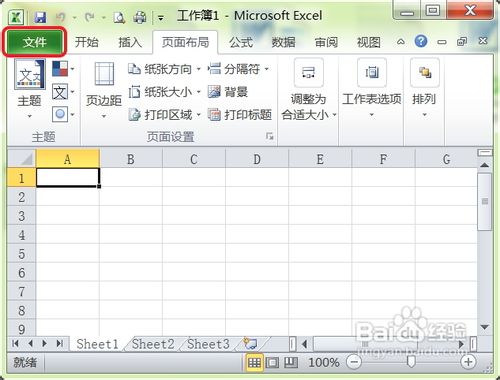Click the zoom slider handle
This screenshot has height=380, width=500.
click(x=411, y=362)
